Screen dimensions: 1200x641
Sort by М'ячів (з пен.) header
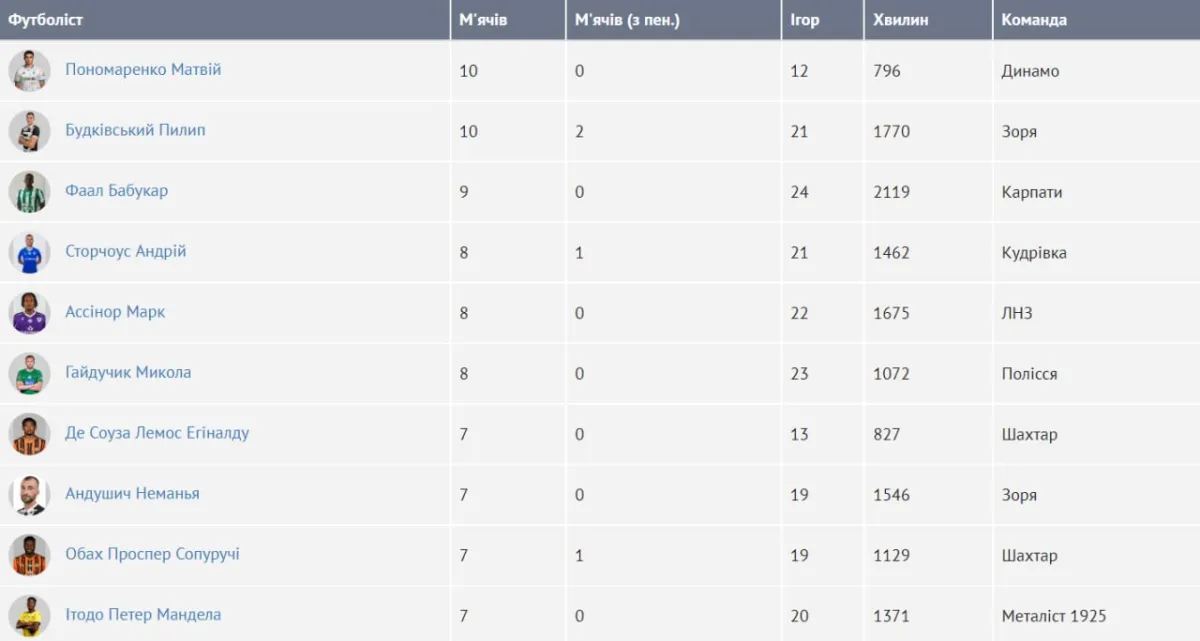(627, 20)
